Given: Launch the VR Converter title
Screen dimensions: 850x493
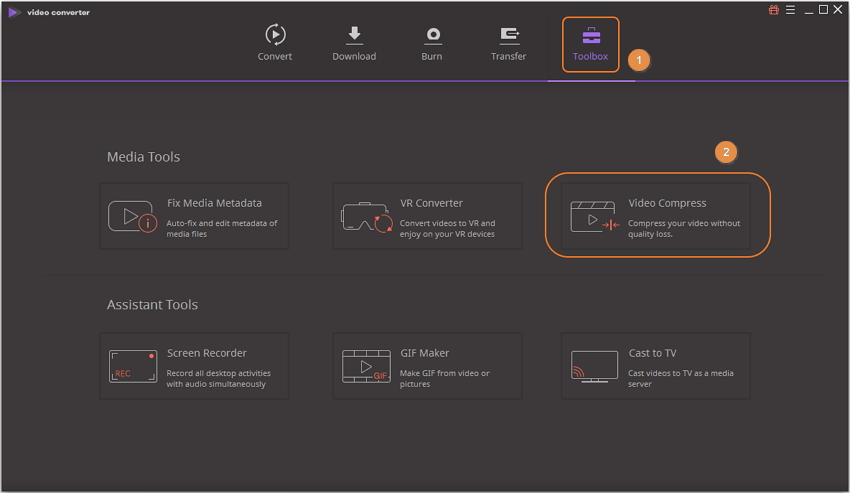Looking at the screenshot, I should tap(432, 203).
